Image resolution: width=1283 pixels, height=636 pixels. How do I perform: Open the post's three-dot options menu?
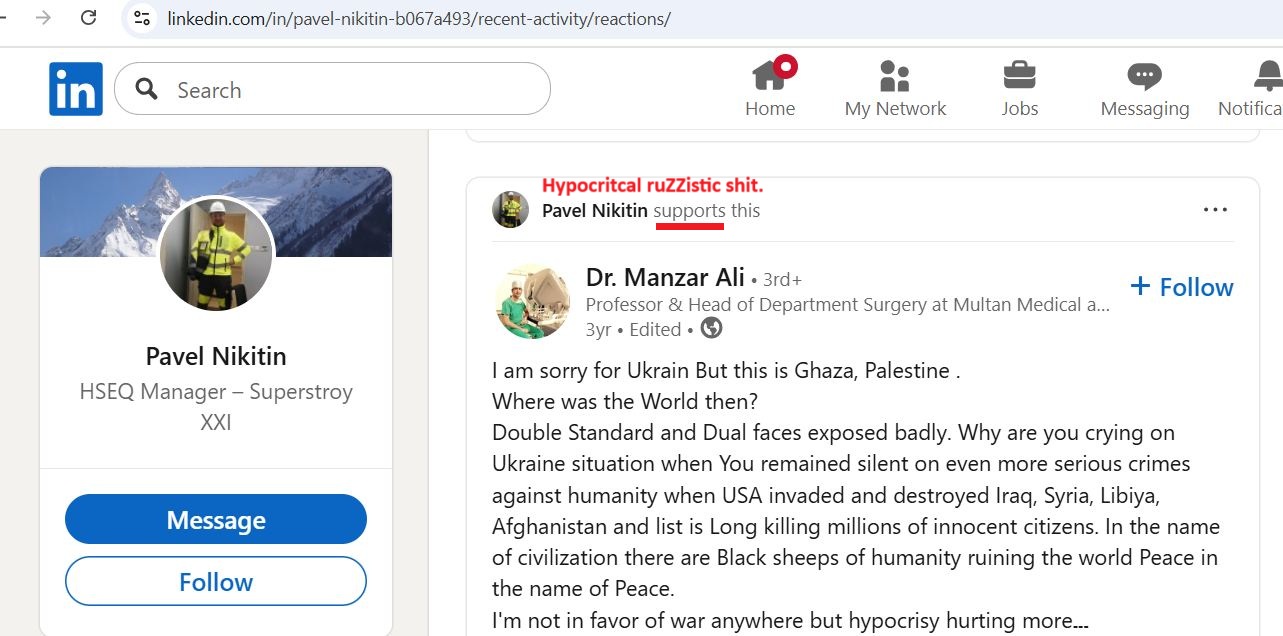[1215, 210]
